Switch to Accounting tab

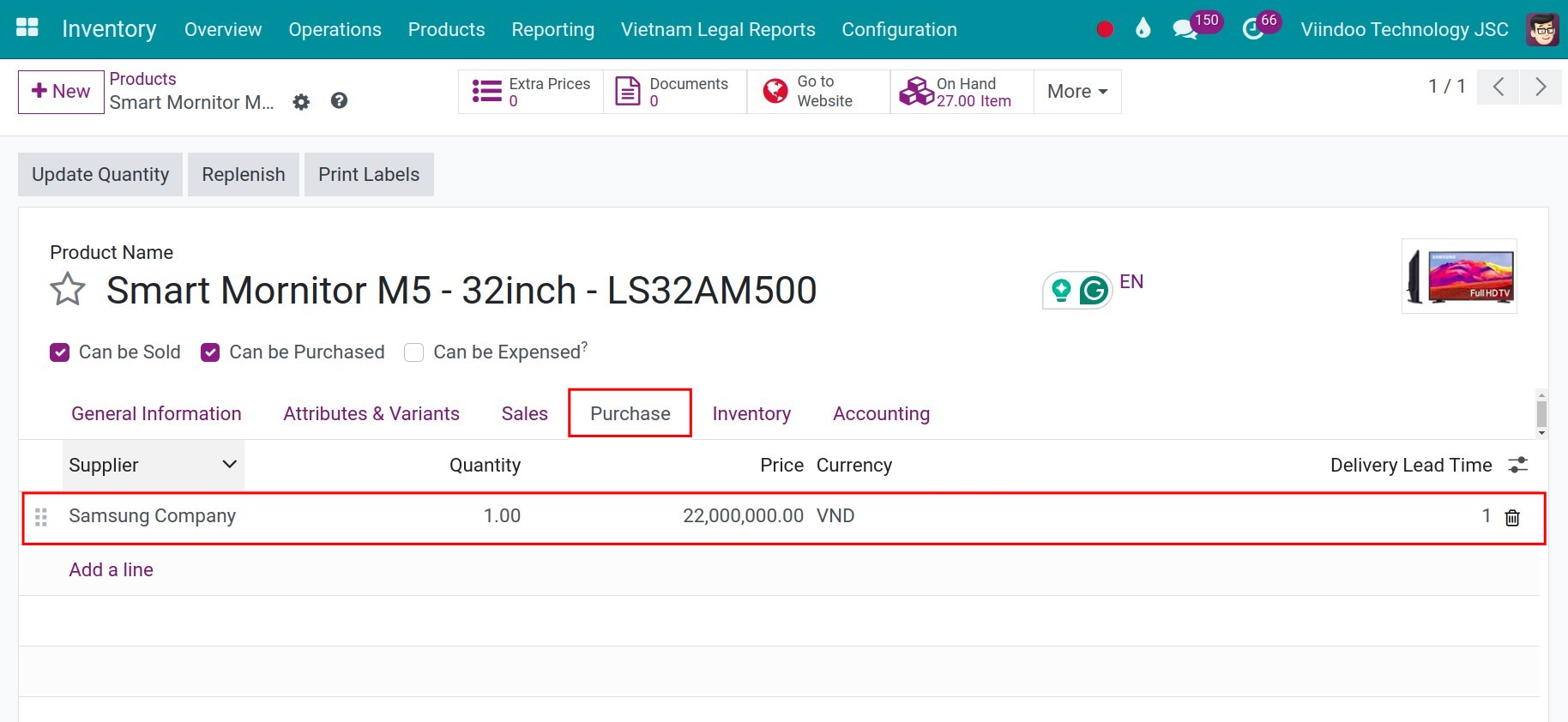(x=881, y=413)
